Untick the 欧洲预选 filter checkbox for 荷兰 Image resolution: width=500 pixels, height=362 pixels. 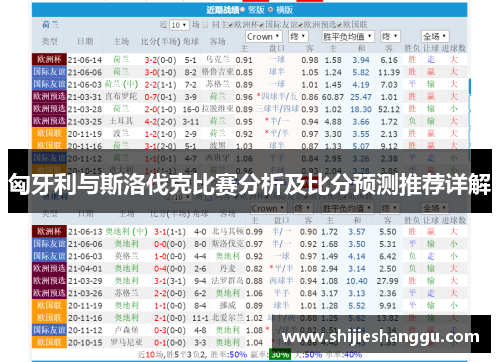tap(300, 25)
